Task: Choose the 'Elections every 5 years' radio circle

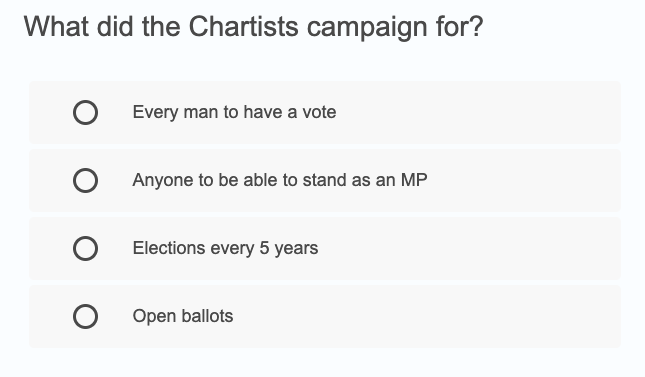Action: click(x=86, y=248)
